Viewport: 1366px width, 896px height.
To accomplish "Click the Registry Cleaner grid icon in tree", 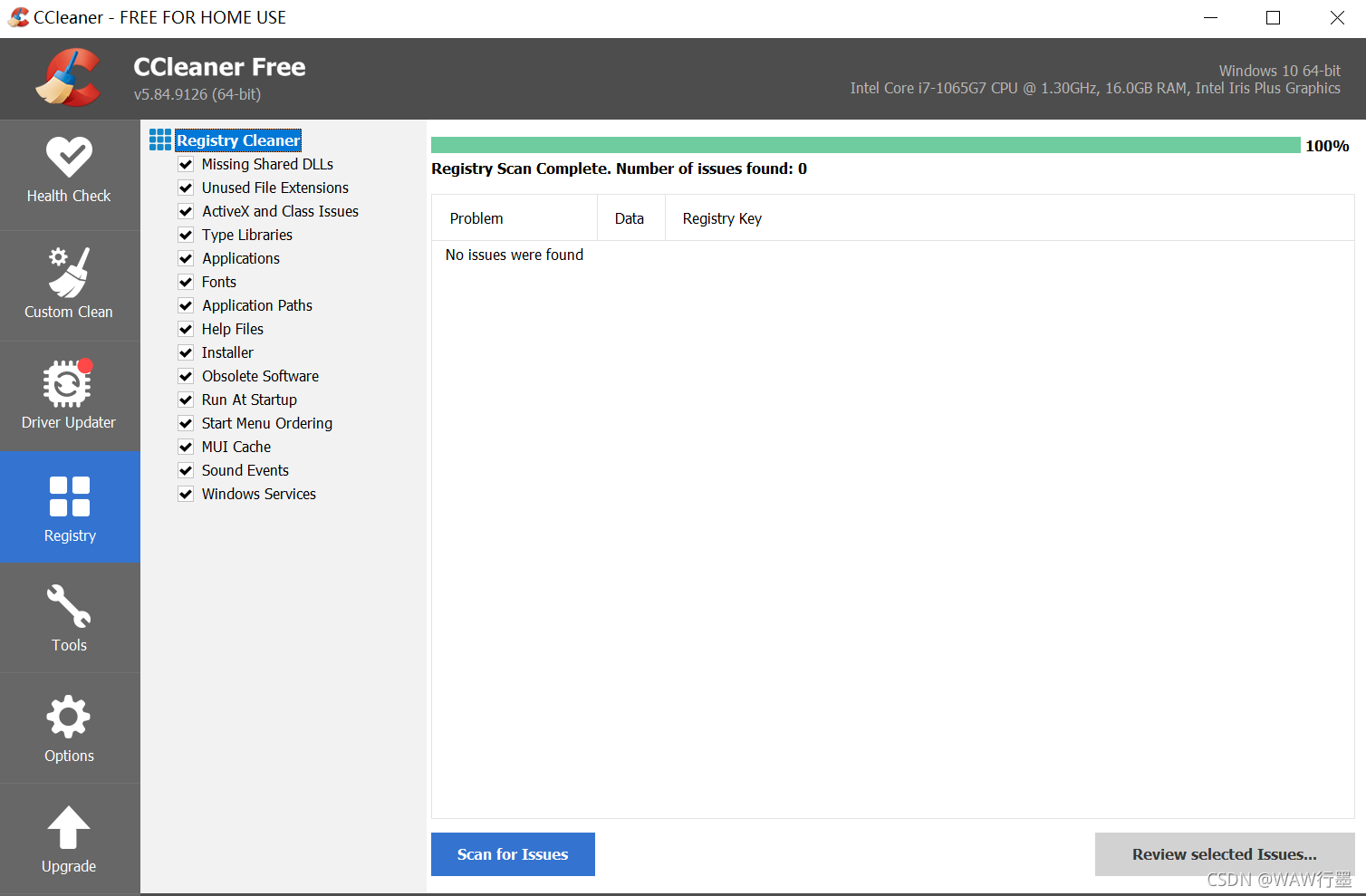I will point(160,140).
